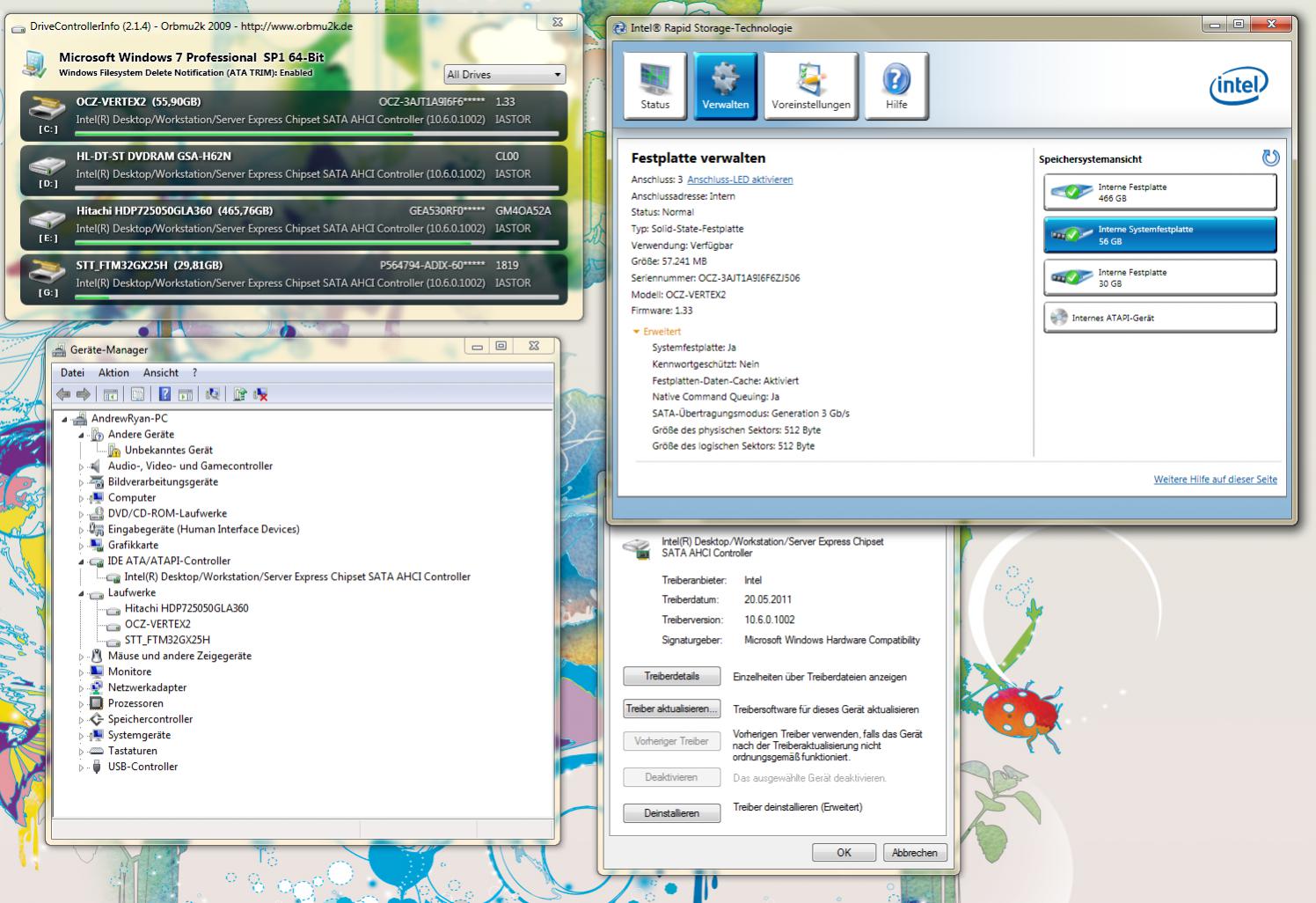Screen dimensions: 1316x903
Task: Collapse the Erweitert section
Action: [636, 333]
